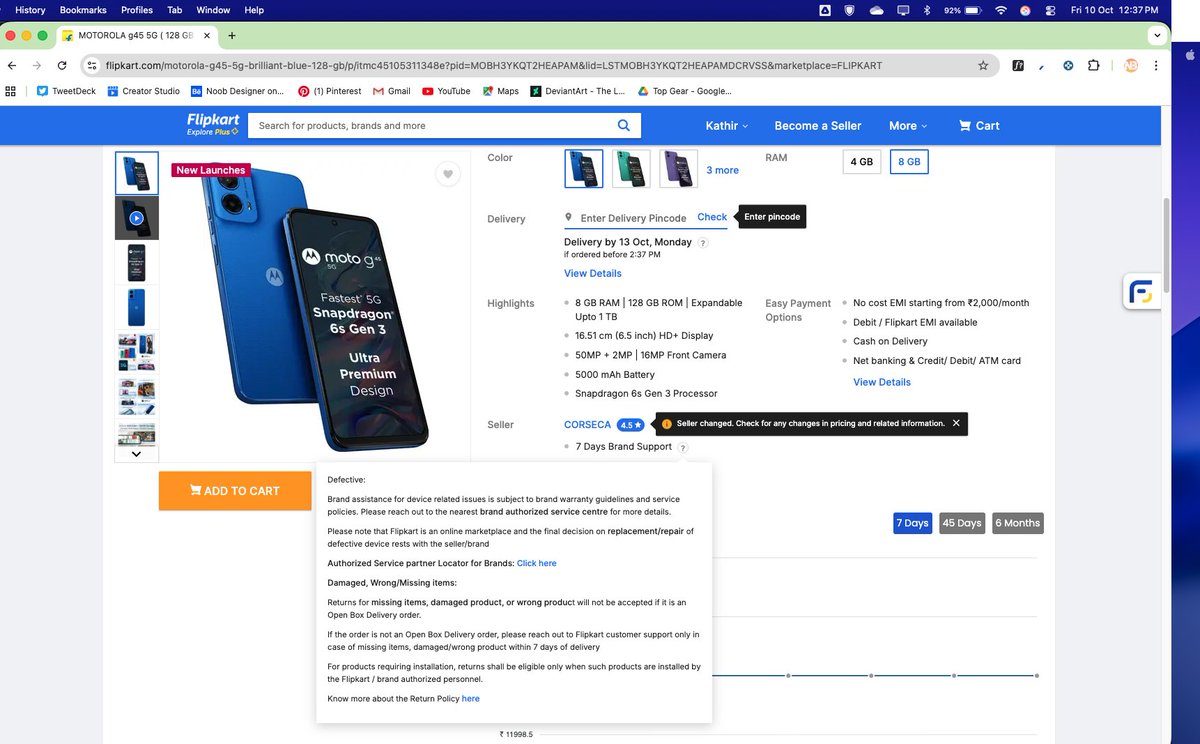The width and height of the screenshot is (1200, 744).
Task: Open the browser profile avatar
Action: click(1131, 66)
